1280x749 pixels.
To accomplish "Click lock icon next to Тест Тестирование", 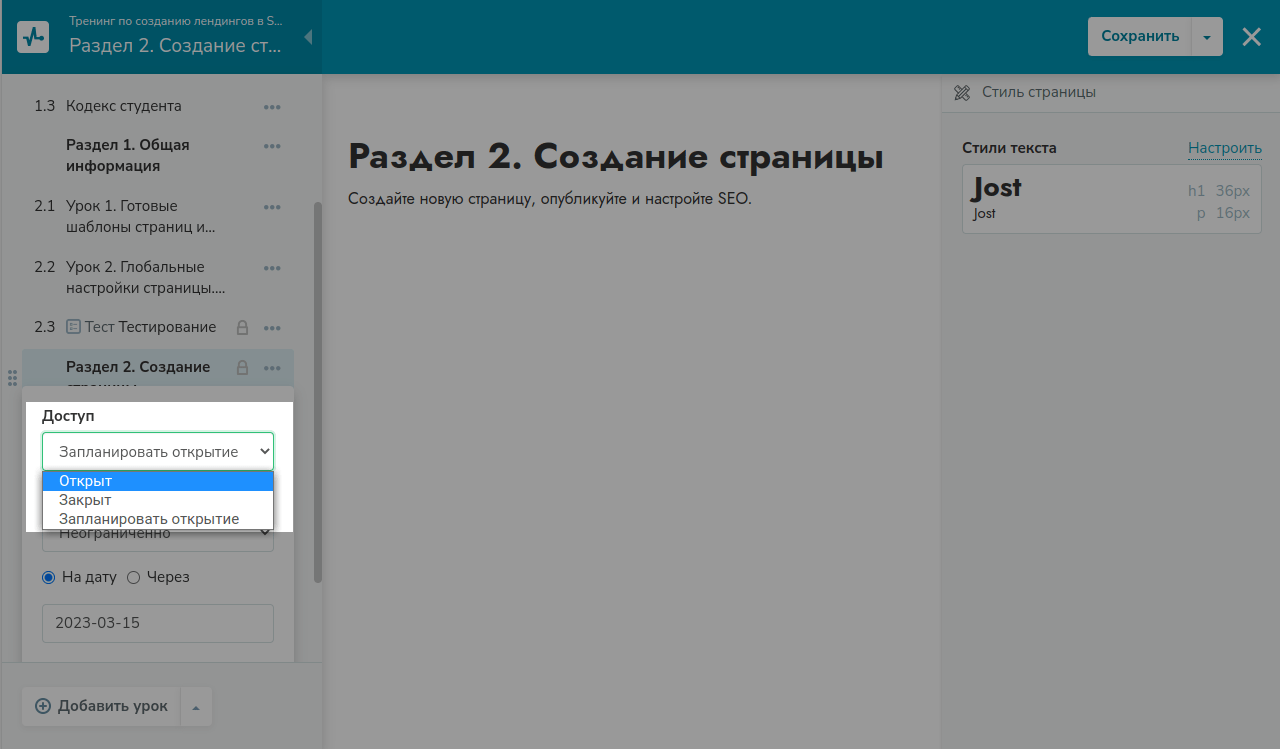I will pos(242,327).
